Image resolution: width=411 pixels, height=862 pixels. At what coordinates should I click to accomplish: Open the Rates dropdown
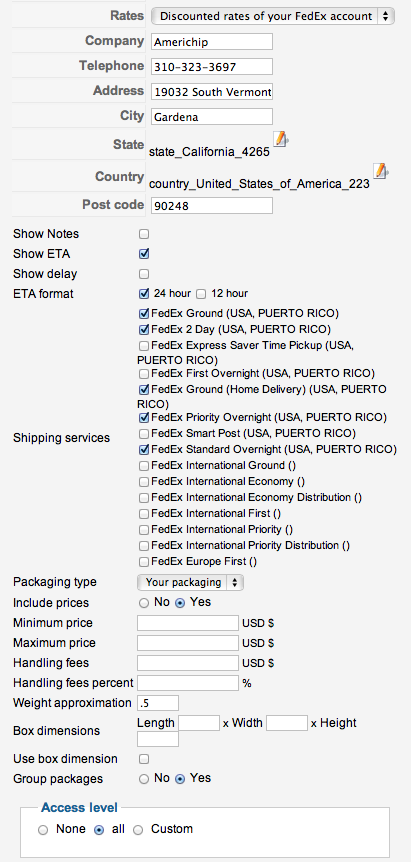[x=273, y=16]
